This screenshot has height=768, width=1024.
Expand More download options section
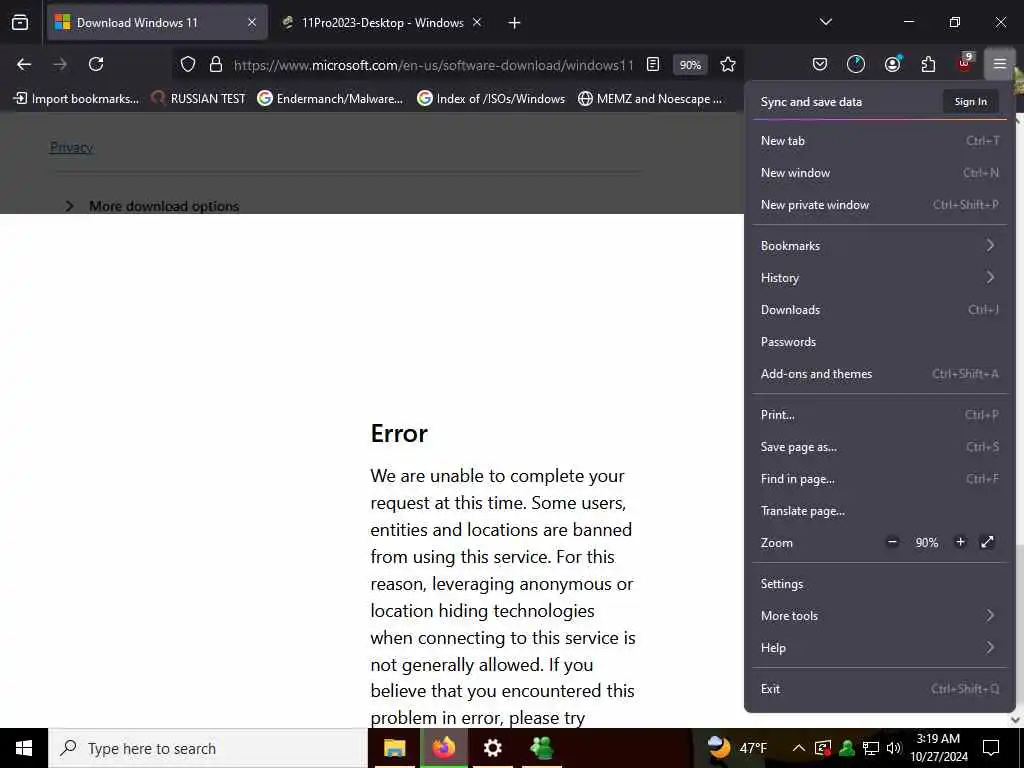click(153, 206)
